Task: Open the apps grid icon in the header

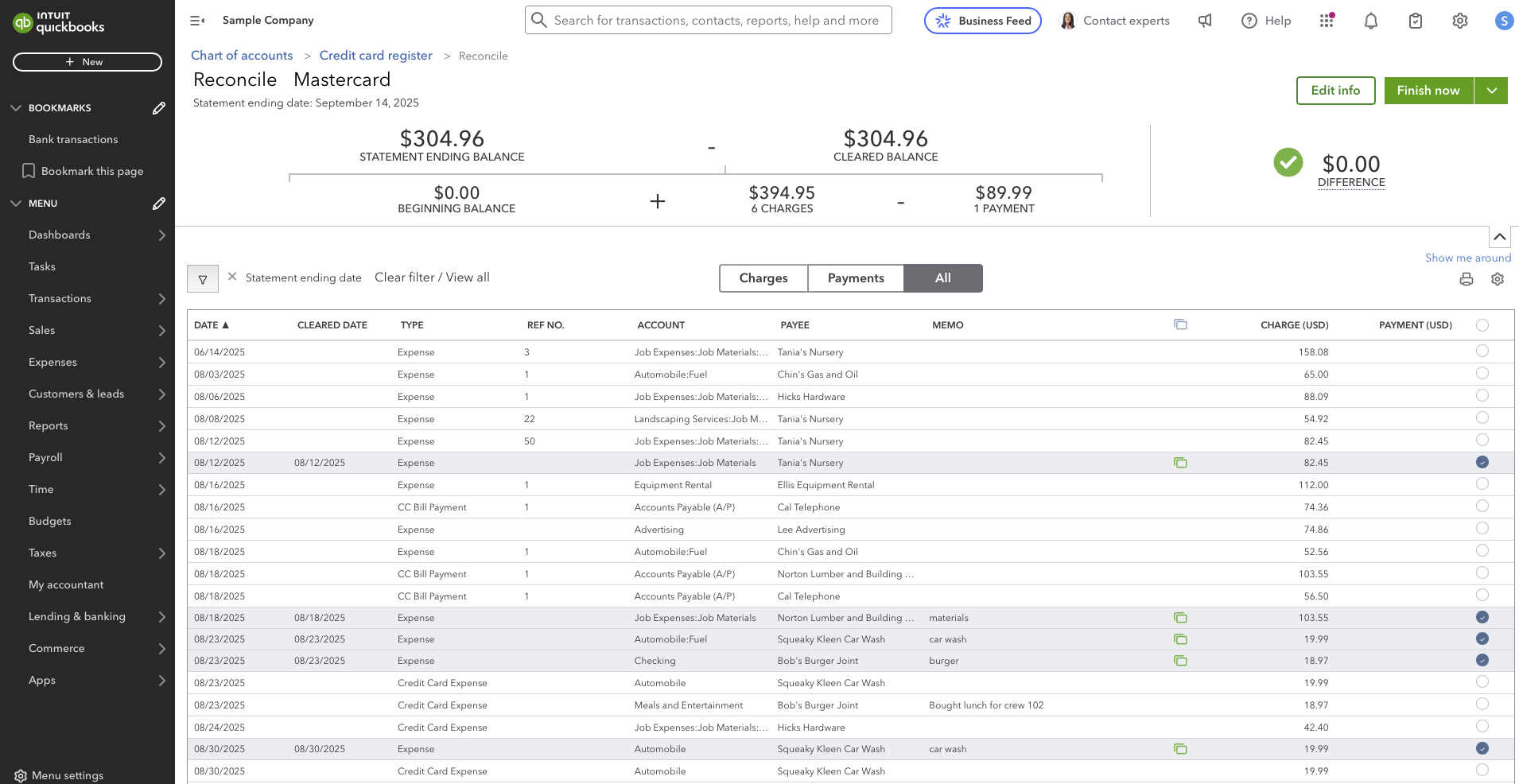Action: click(1327, 21)
